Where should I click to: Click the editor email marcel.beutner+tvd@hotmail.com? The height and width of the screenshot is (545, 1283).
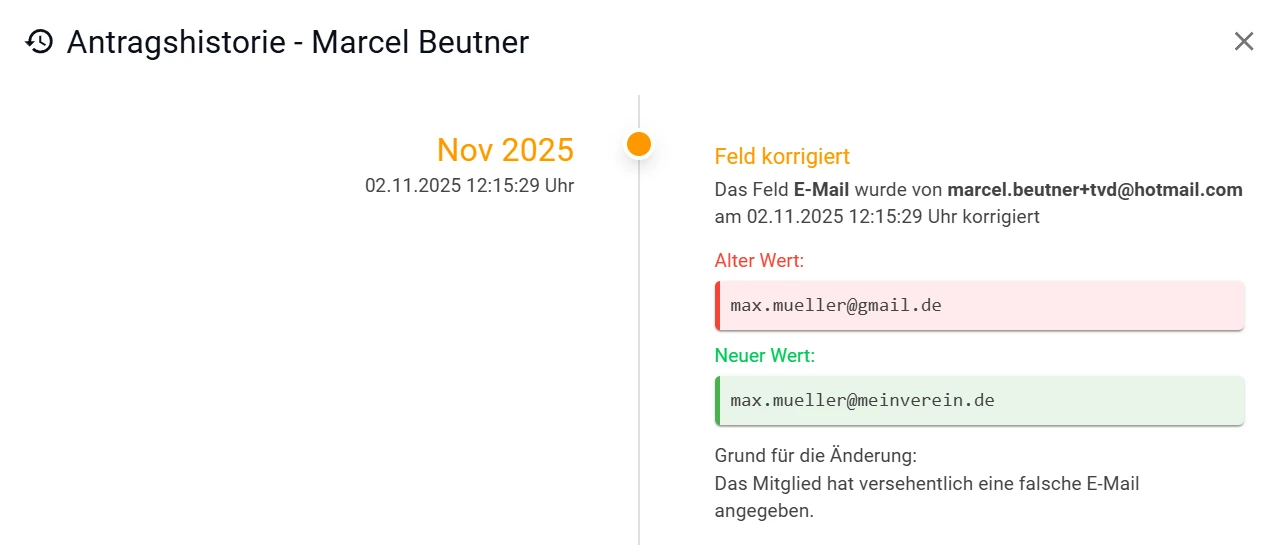(1094, 190)
